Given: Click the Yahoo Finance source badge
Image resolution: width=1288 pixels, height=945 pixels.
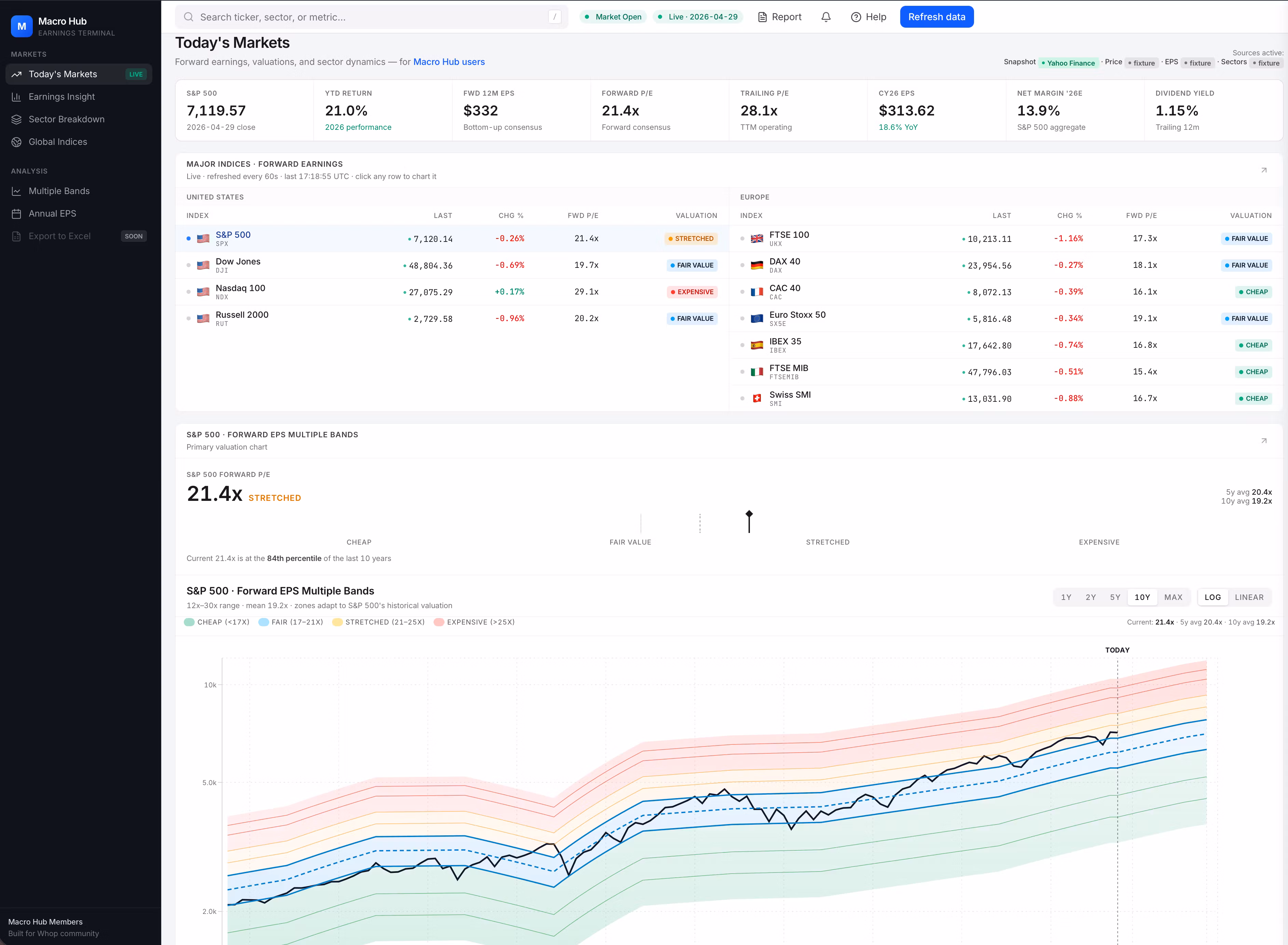Looking at the screenshot, I should tap(1068, 63).
